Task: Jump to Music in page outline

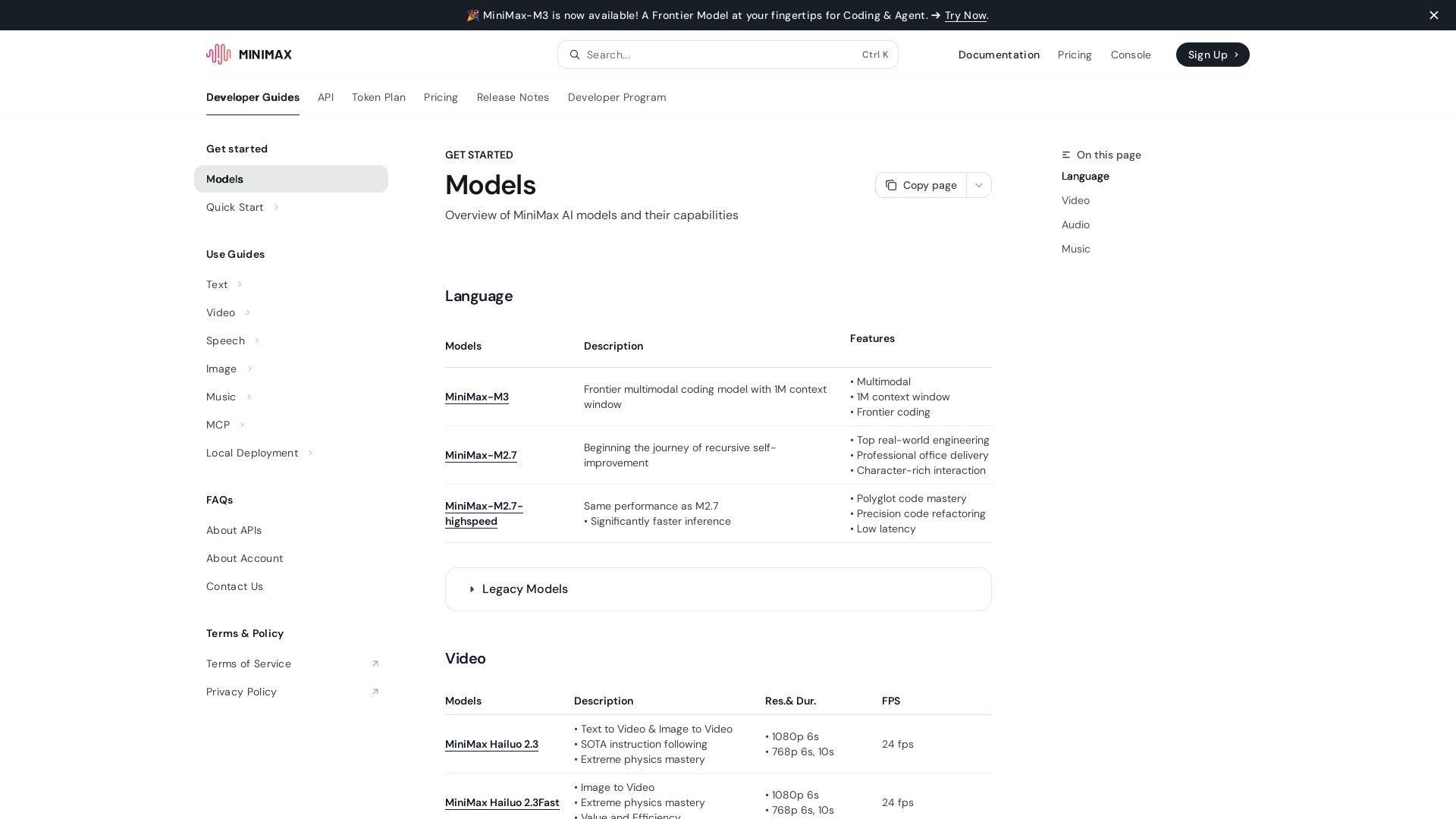Action: pyautogui.click(x=1075, y=249)
